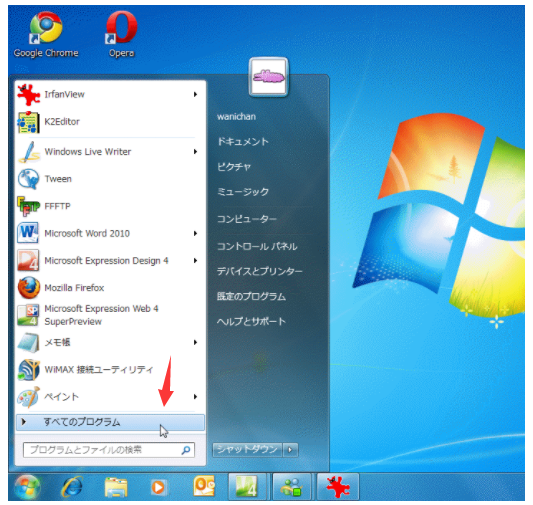Click the search magnifier icon
This screenshot has width=533, height=505.
[x=186, y=450]
